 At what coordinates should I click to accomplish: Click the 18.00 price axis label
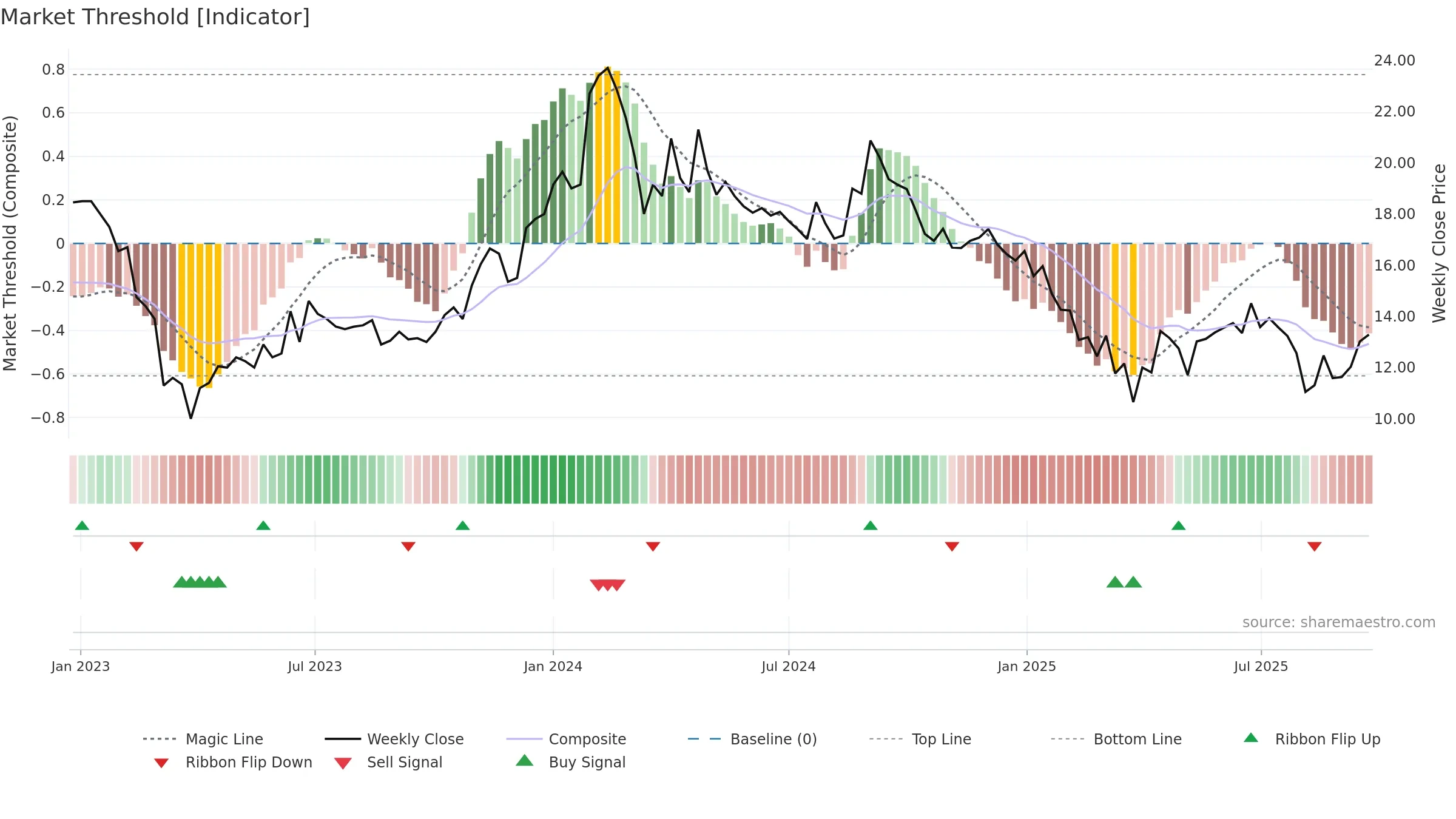point(1395,214)
